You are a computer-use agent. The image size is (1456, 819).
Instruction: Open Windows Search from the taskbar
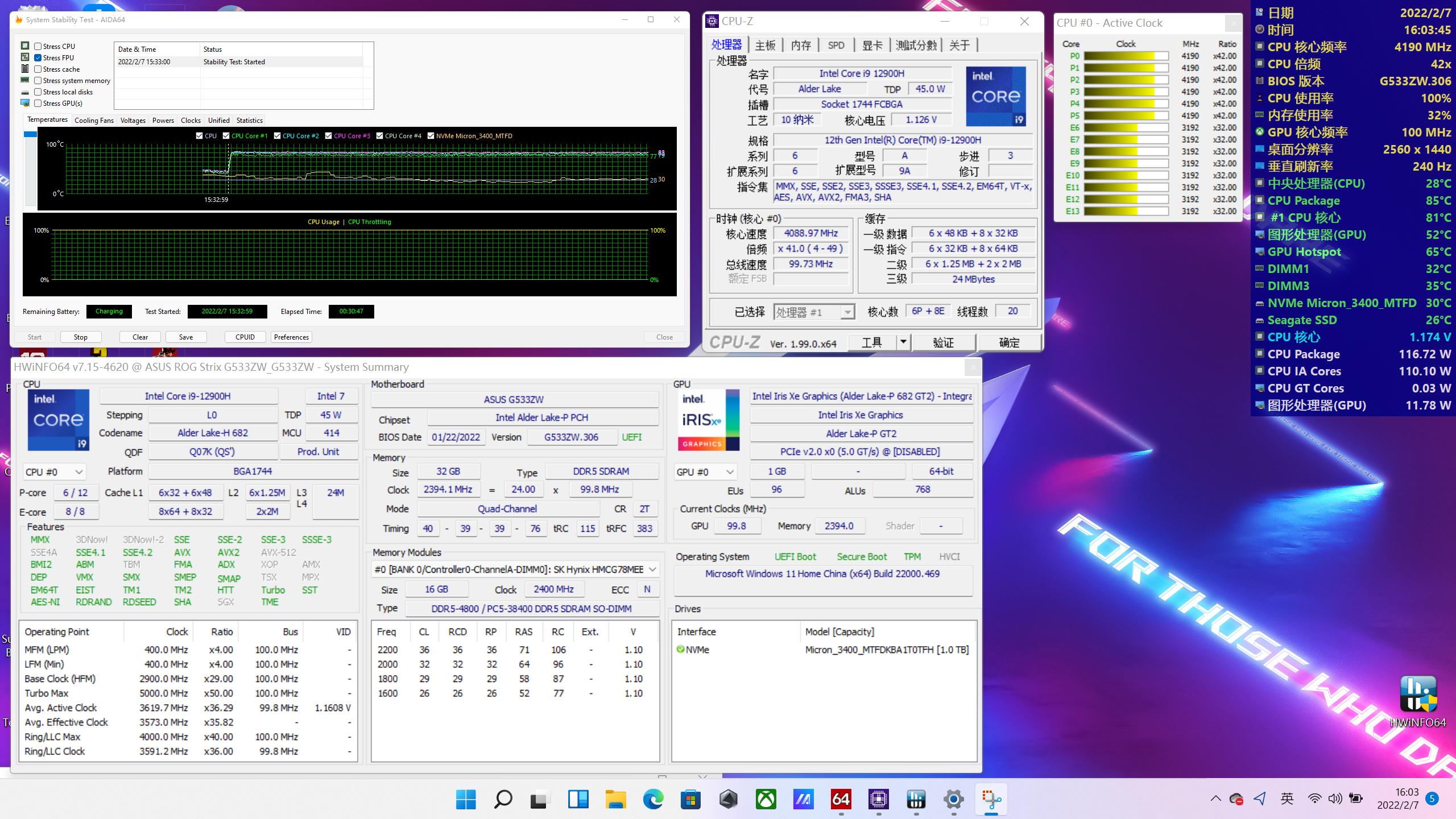point(502,799)
